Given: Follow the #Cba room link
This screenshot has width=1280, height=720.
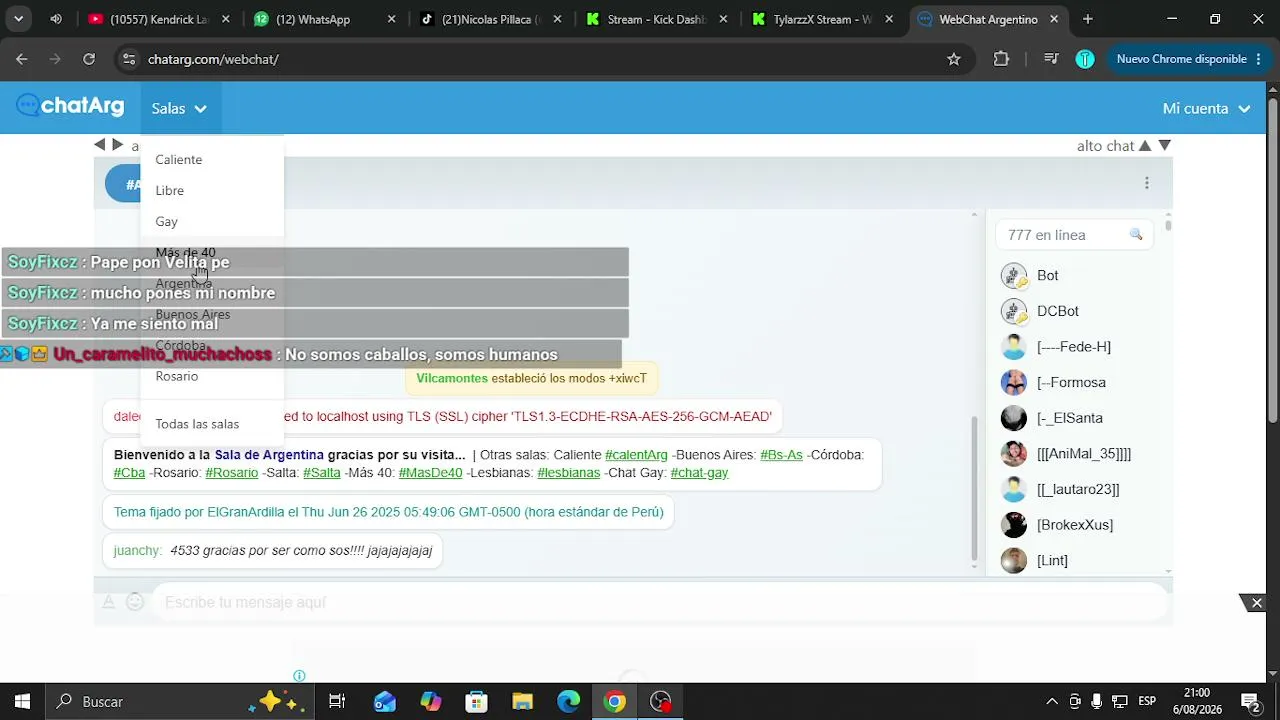Looking at the screenshot, I should pos(129,473).
